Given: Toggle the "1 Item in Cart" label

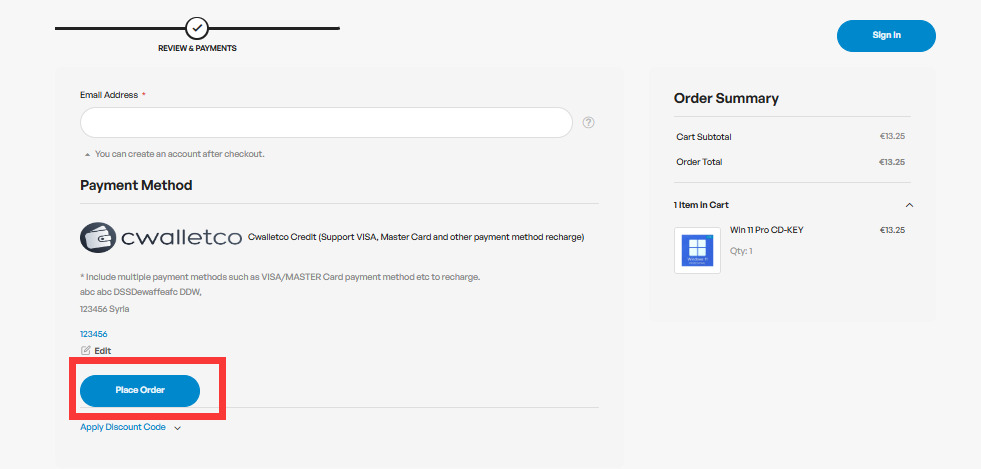Looking at the screenshot, I should pos(701,205).
